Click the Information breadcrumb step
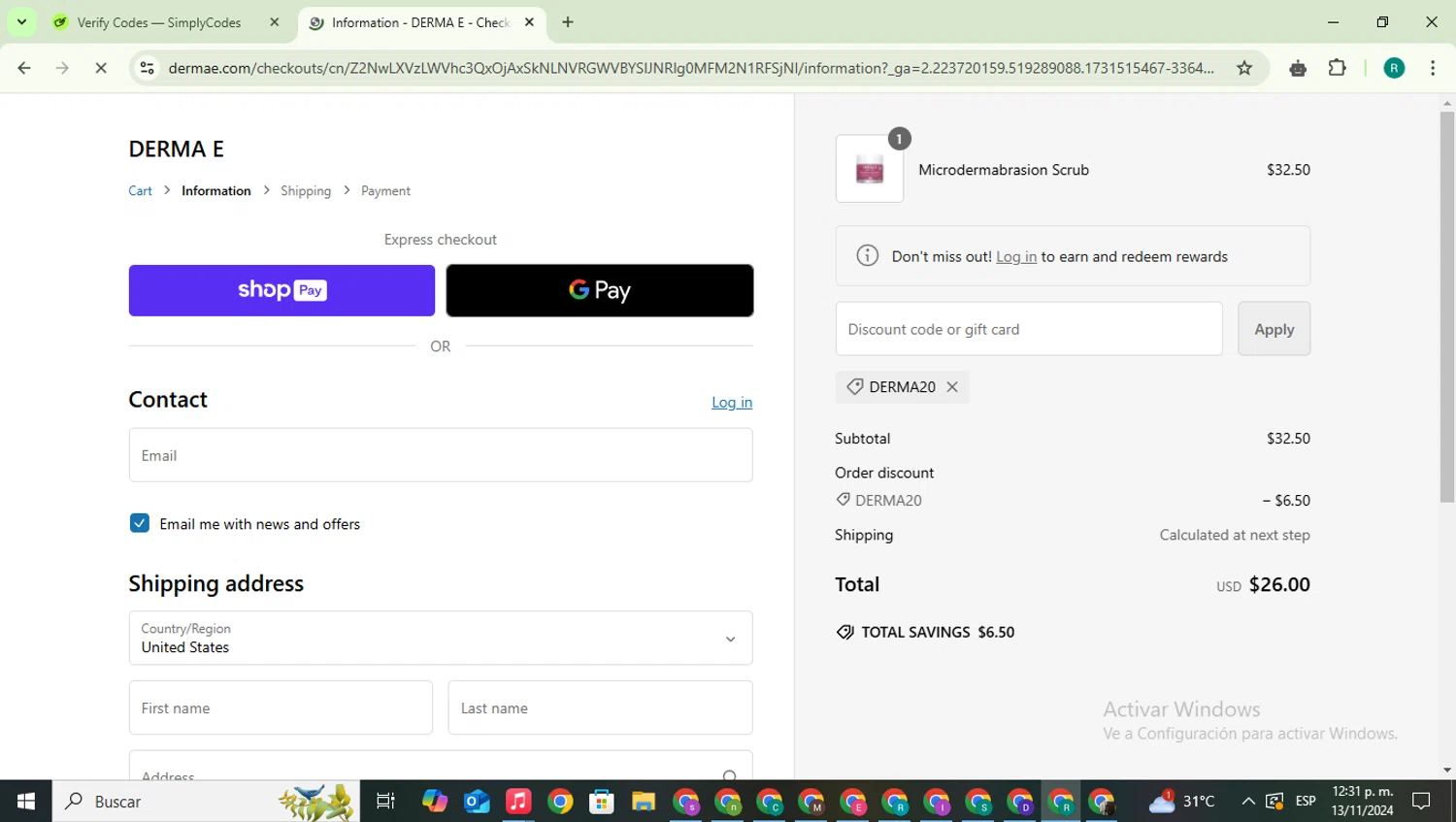This screenshot has width=1456, height=822. point(216,190)
